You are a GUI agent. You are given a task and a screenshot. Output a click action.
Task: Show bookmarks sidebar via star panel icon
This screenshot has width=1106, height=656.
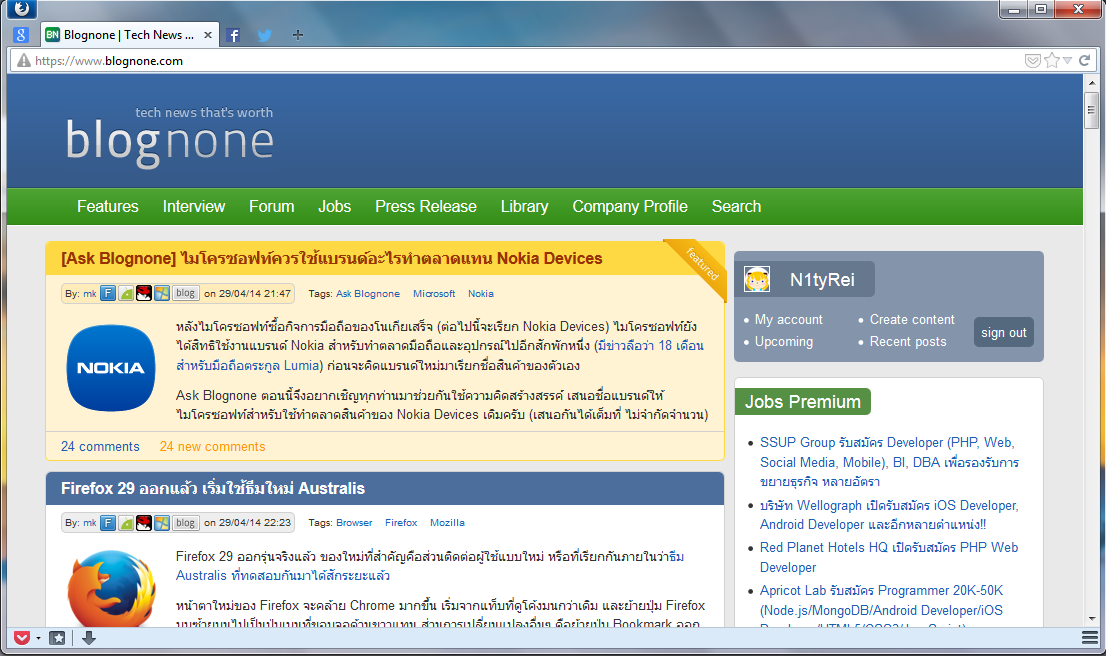coord(58,638)
